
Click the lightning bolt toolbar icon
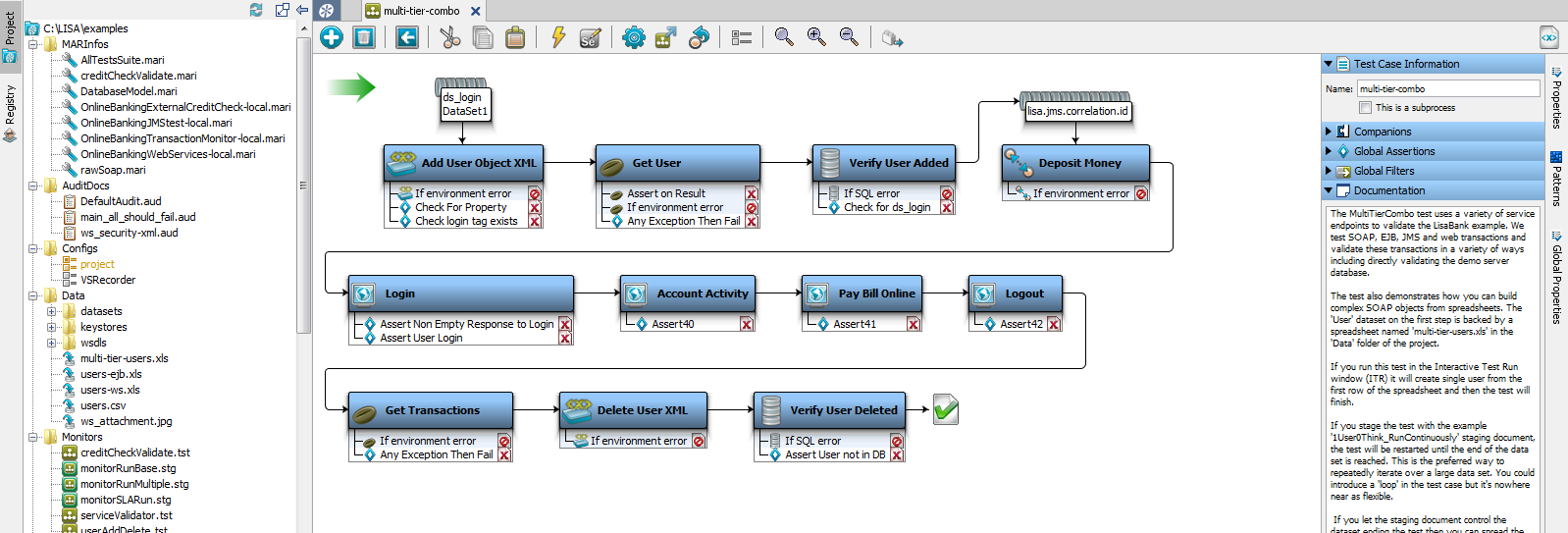[558, 37]
